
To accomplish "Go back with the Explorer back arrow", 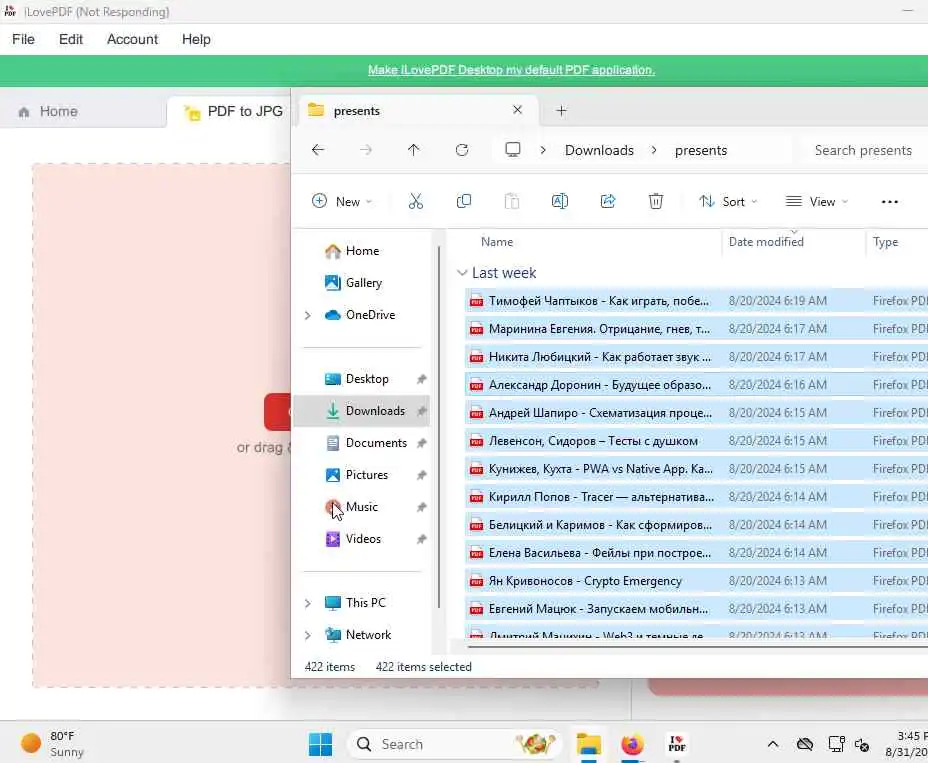I will [318, 150].
